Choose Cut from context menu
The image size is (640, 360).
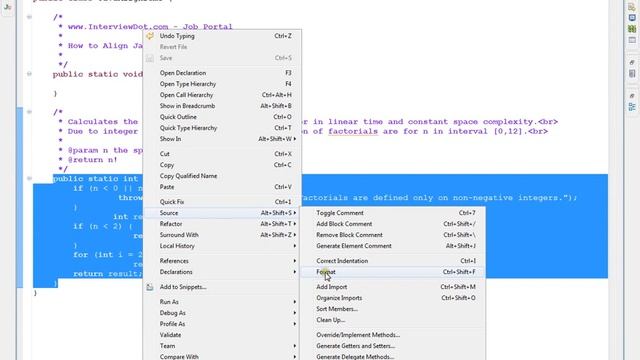pyautogui.click(x=222, y=154)
